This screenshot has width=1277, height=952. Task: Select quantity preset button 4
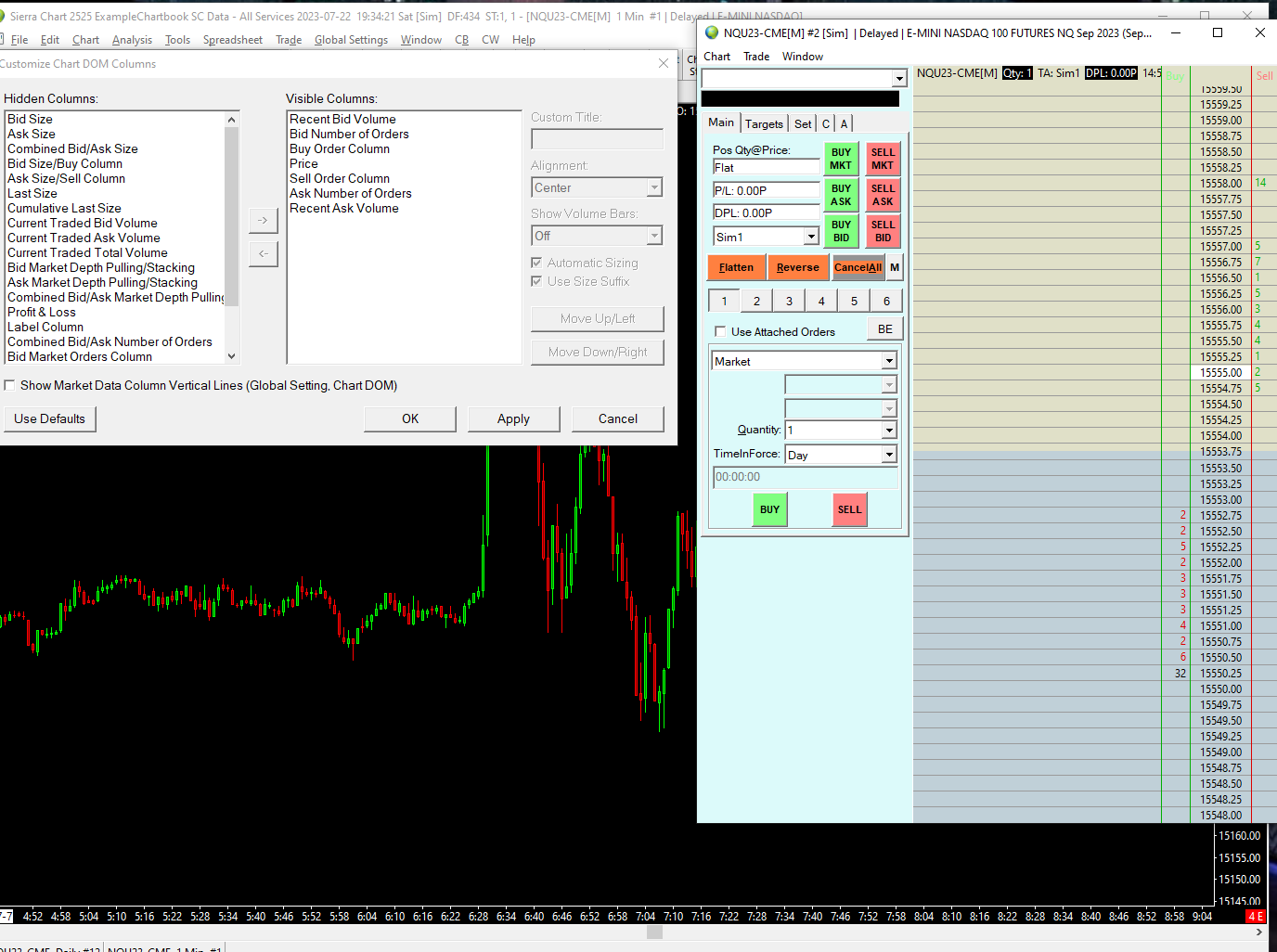coord(821,301)
